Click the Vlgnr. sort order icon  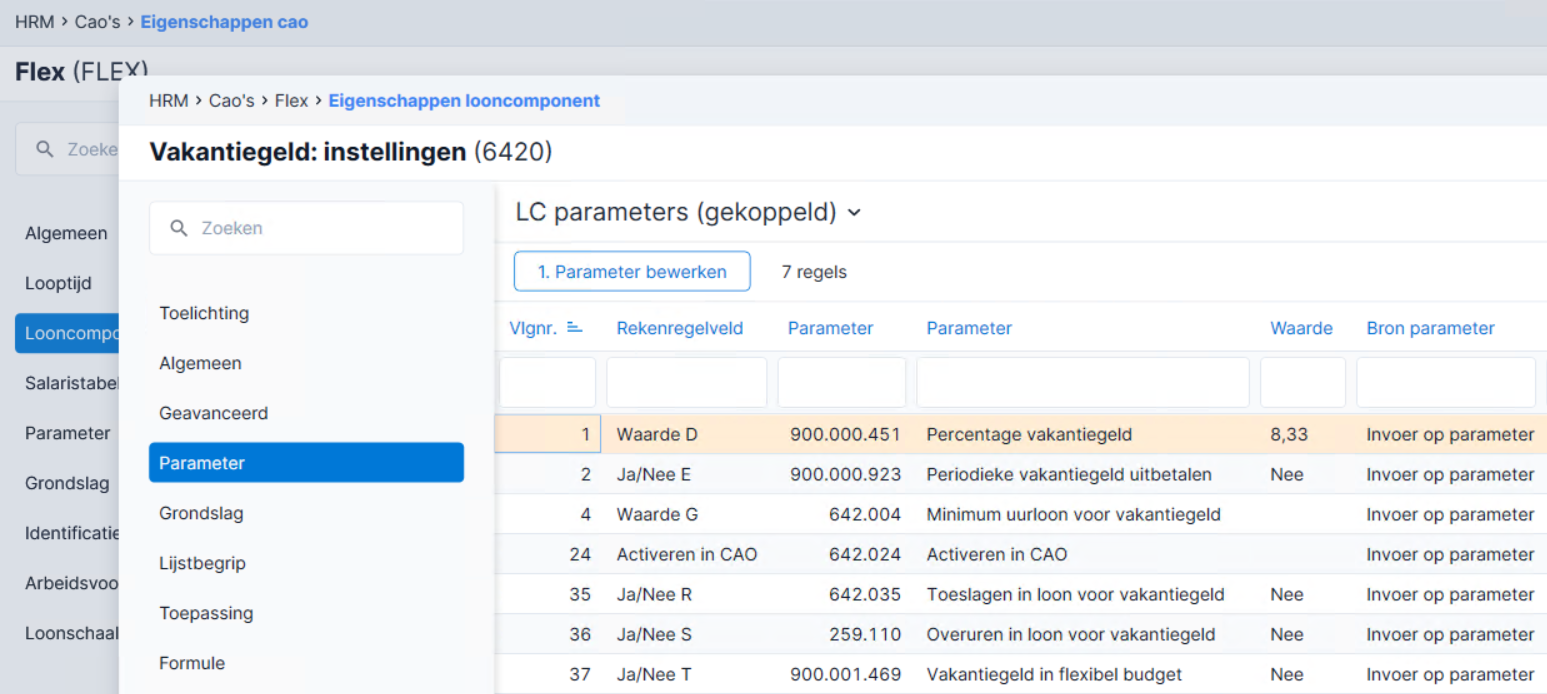tap(575, 327)
